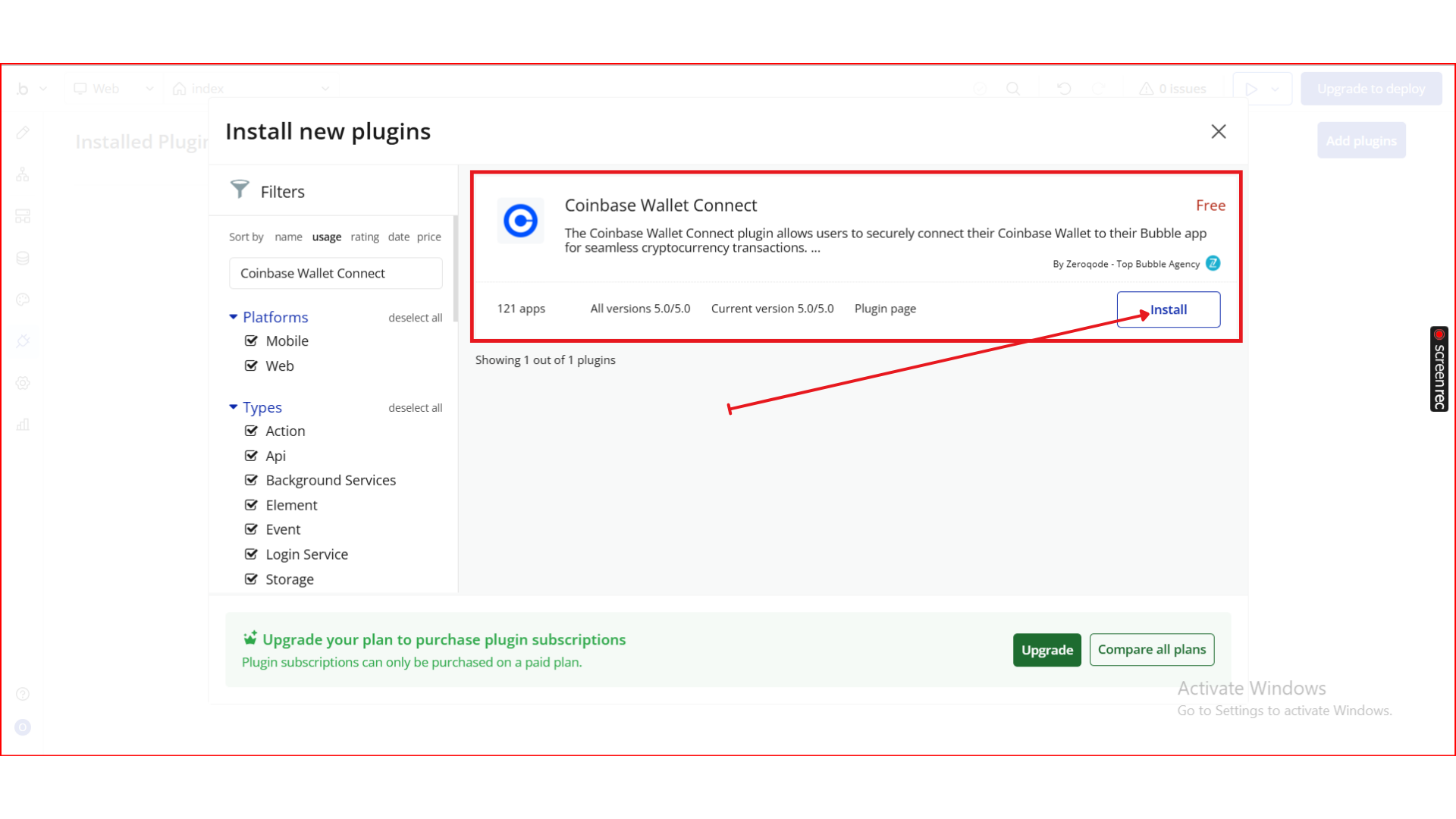
Task: Uncheck the Background Services type checkbox
Action: pos(251,480)
